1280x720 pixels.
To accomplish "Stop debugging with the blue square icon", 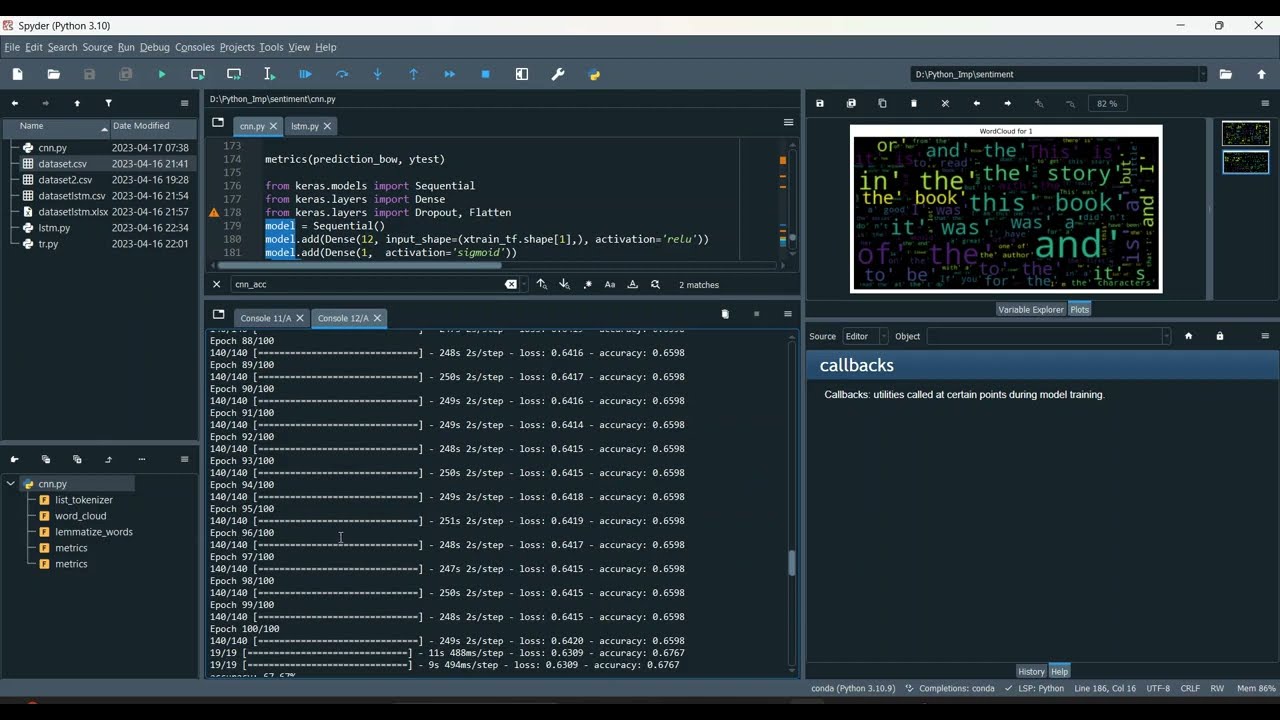I will [486, 74].
